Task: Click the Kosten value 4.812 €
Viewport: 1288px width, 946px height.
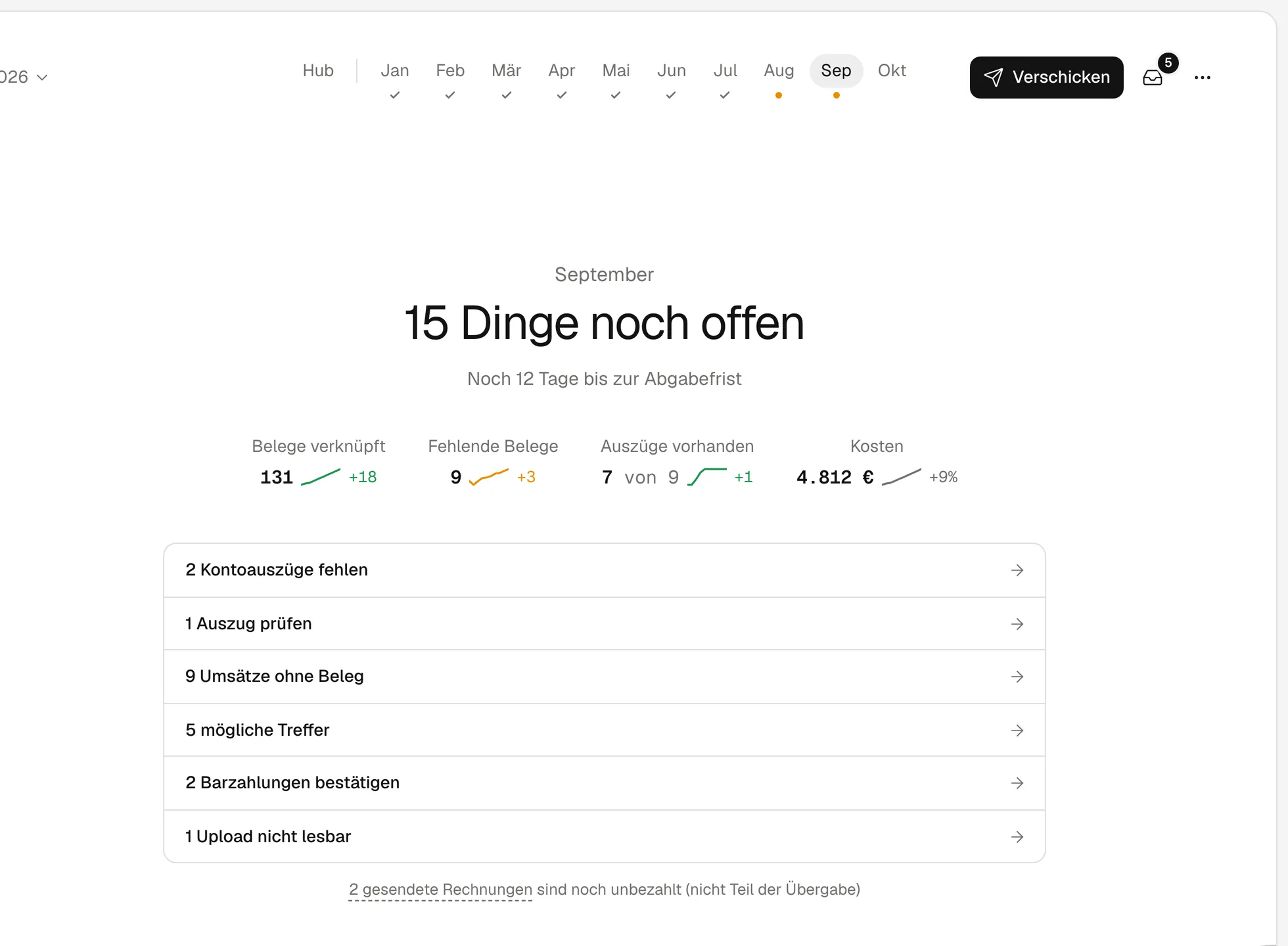Action: click(x=835, y=477)
